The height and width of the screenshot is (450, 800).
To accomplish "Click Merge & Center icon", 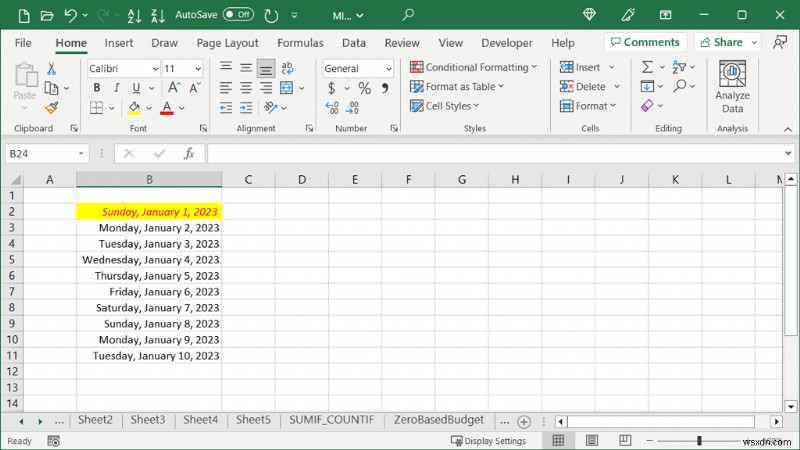I will tap(287, 88).
